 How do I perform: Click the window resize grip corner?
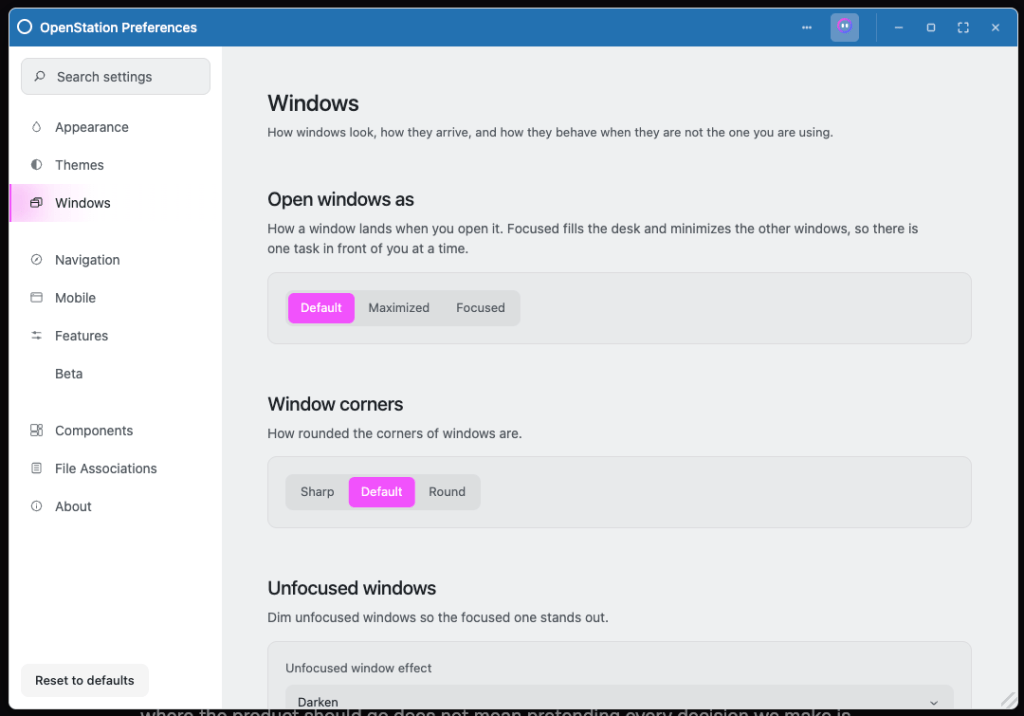pyautogui.click(x=1009, y=700)
